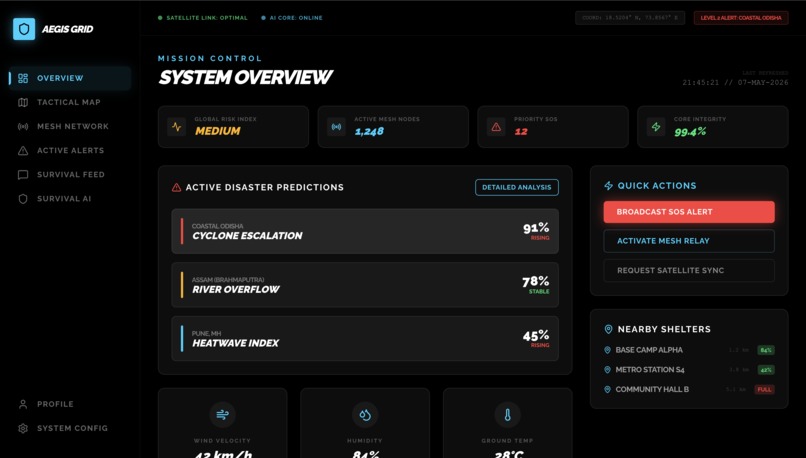The height and width of the screenshot is (458, 806).
Task: Click the System Overview heading
Action: coord(246,78)
